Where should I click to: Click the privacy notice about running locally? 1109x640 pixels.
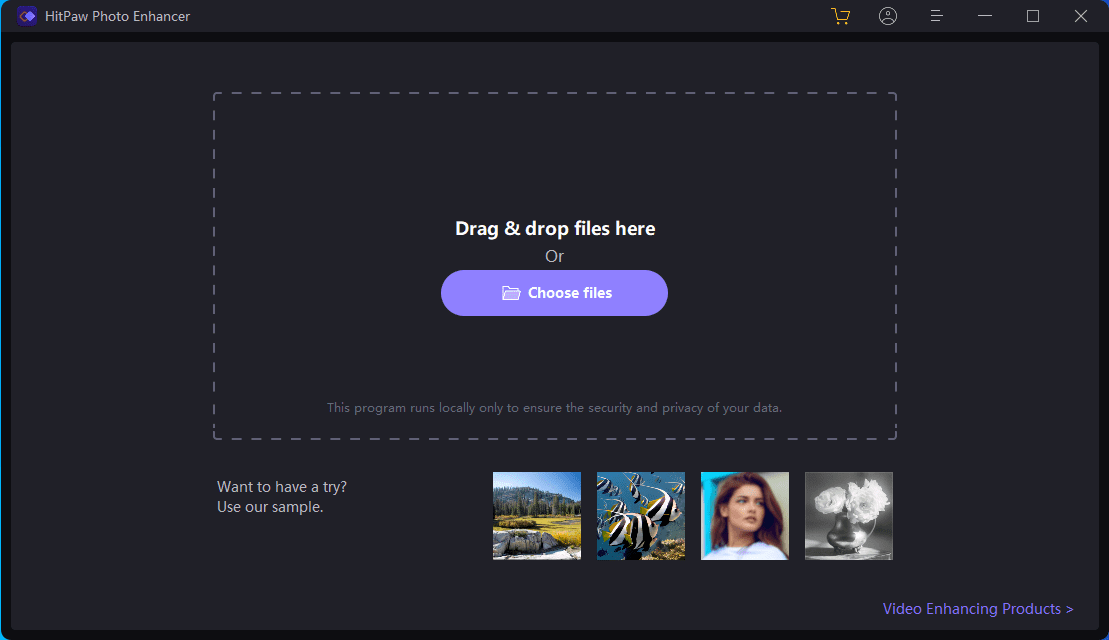(x=554, y=408)
